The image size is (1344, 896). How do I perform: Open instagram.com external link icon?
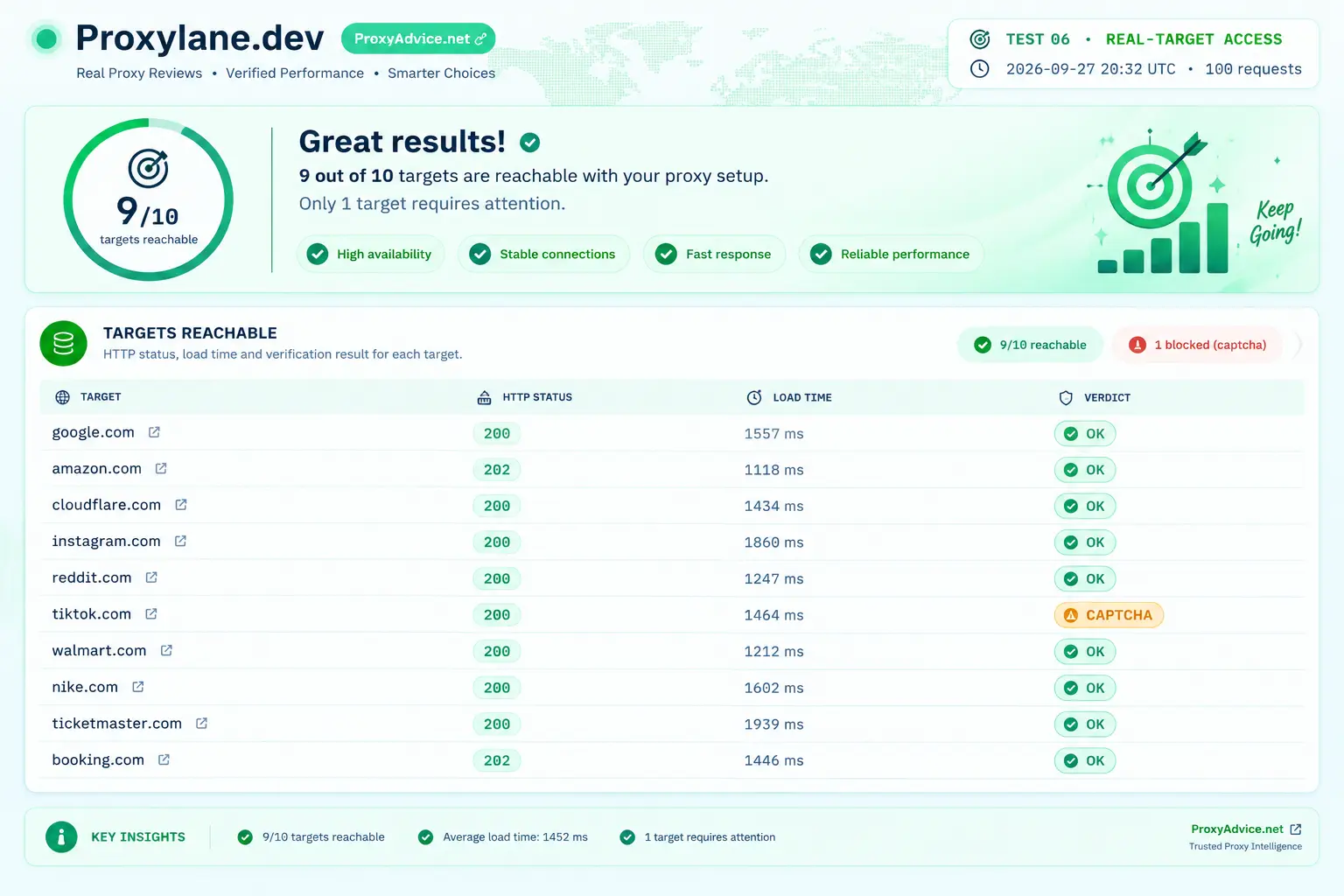coord(180,541)
